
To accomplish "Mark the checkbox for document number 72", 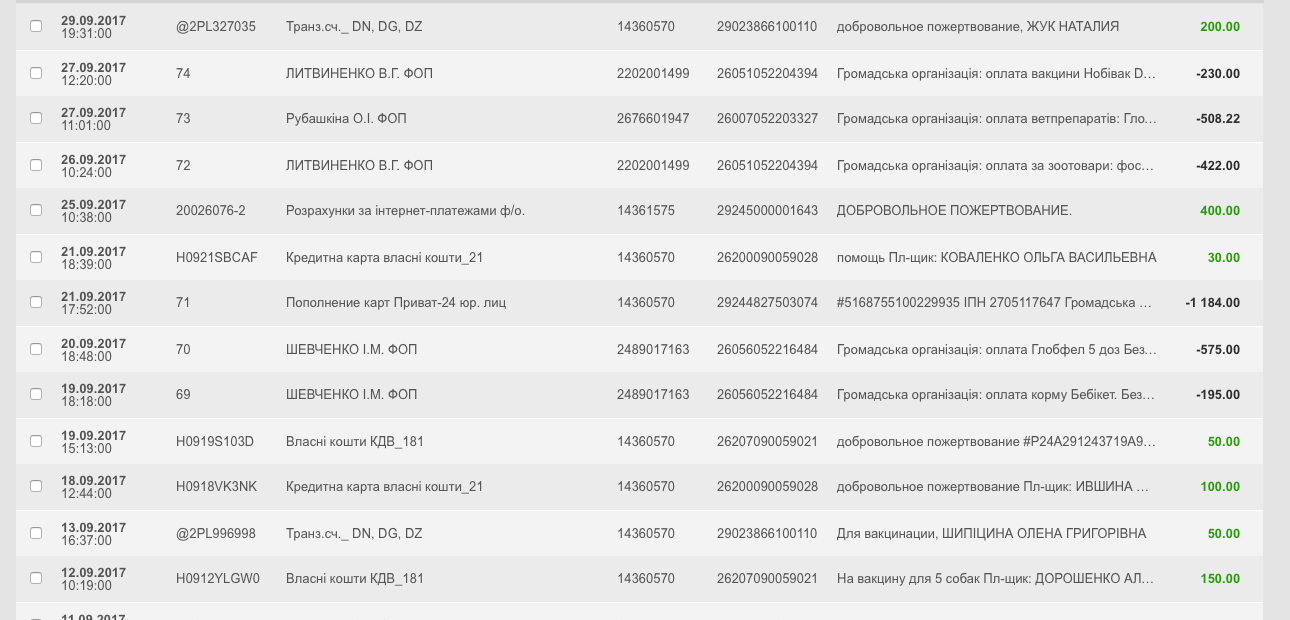I will (36, 165).
